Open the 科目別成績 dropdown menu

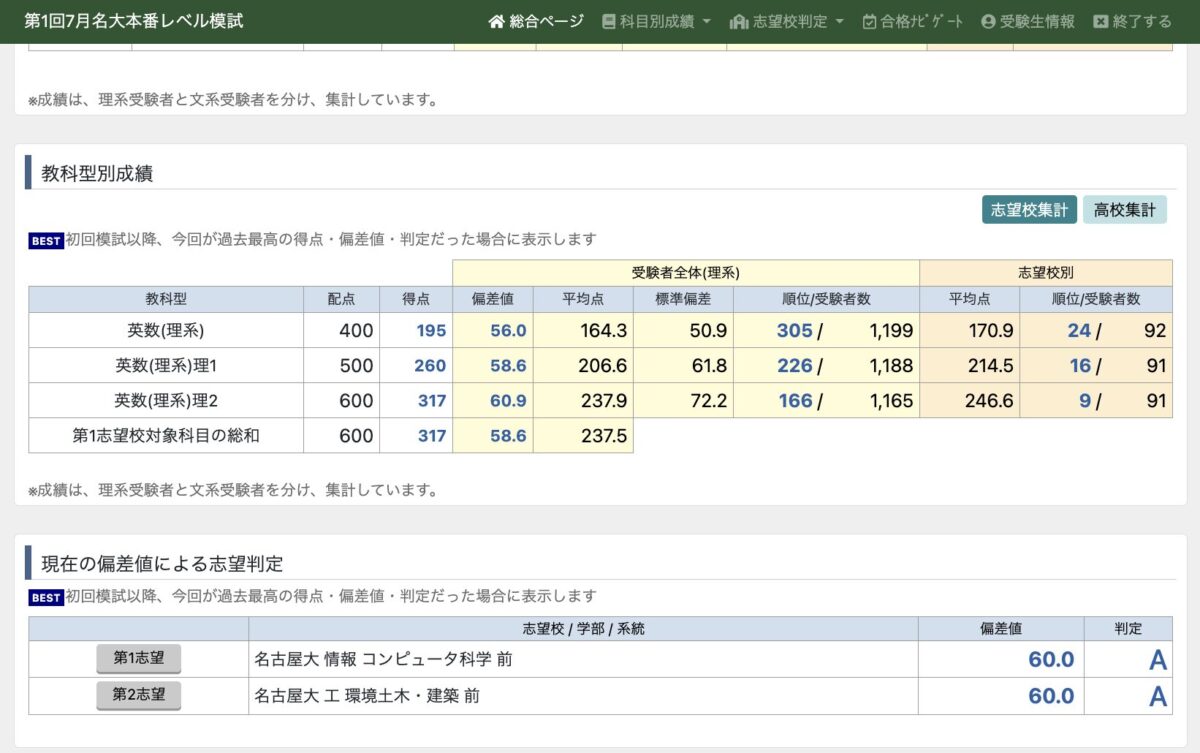coord(657,21)
